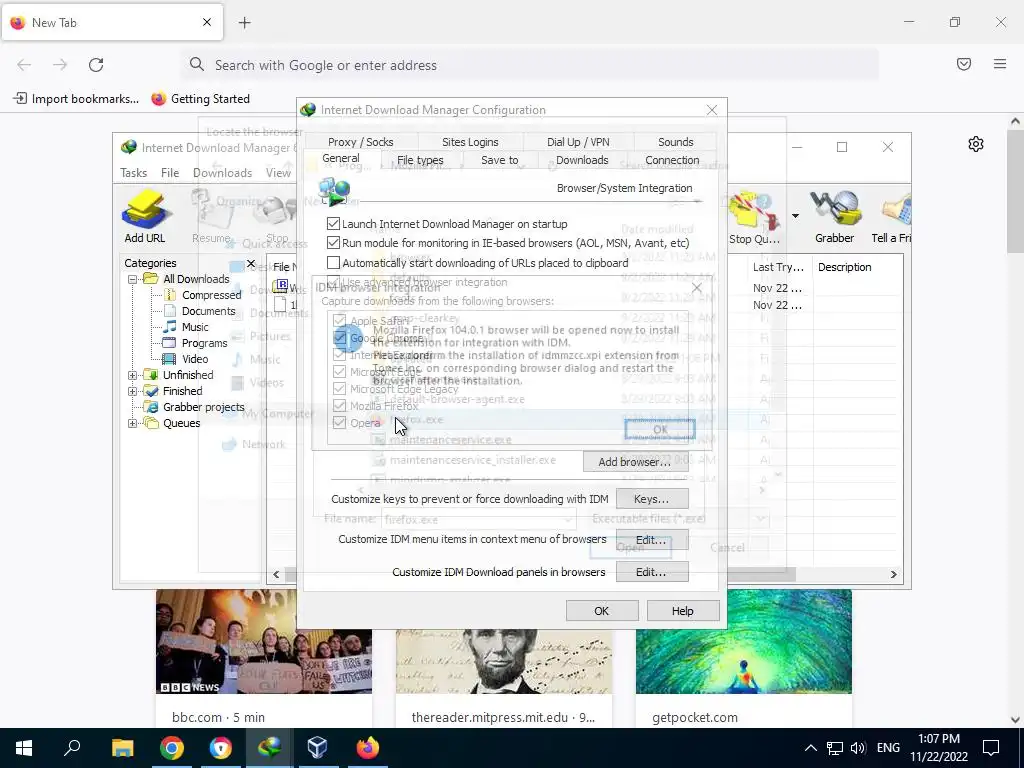Screen dimensions: 1024x768
Task: Collapse the All Downloads tree node
Action: coord(133,279)
